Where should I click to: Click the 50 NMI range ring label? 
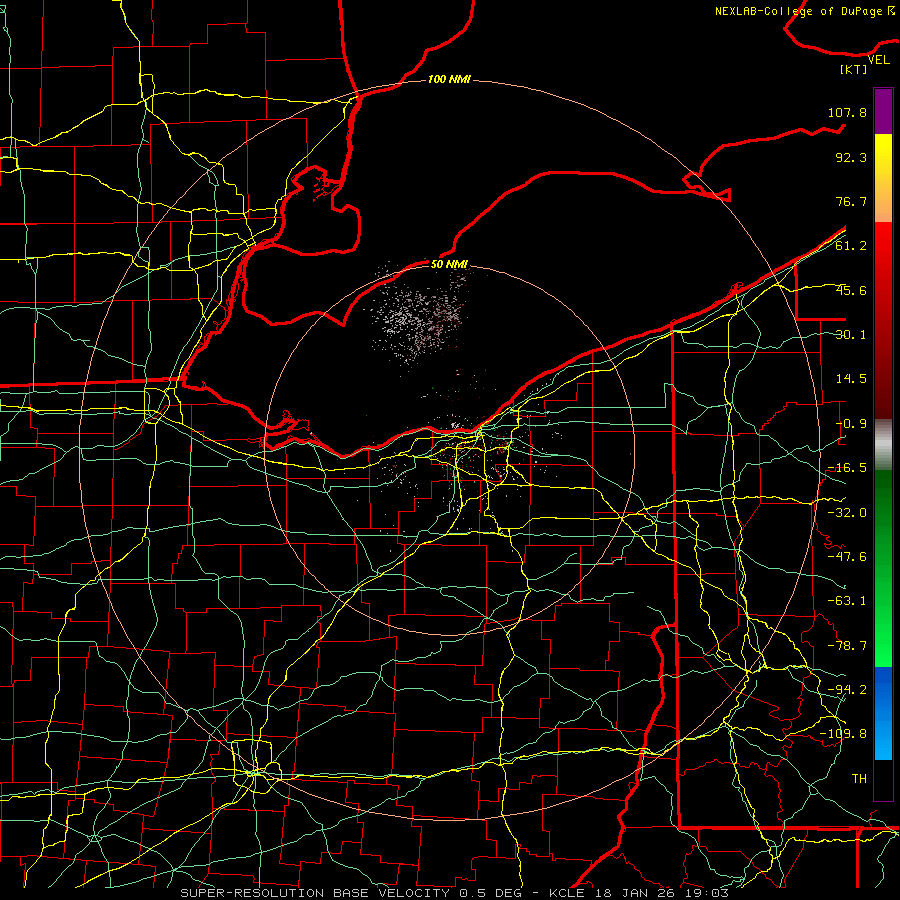tap(449, 264)
